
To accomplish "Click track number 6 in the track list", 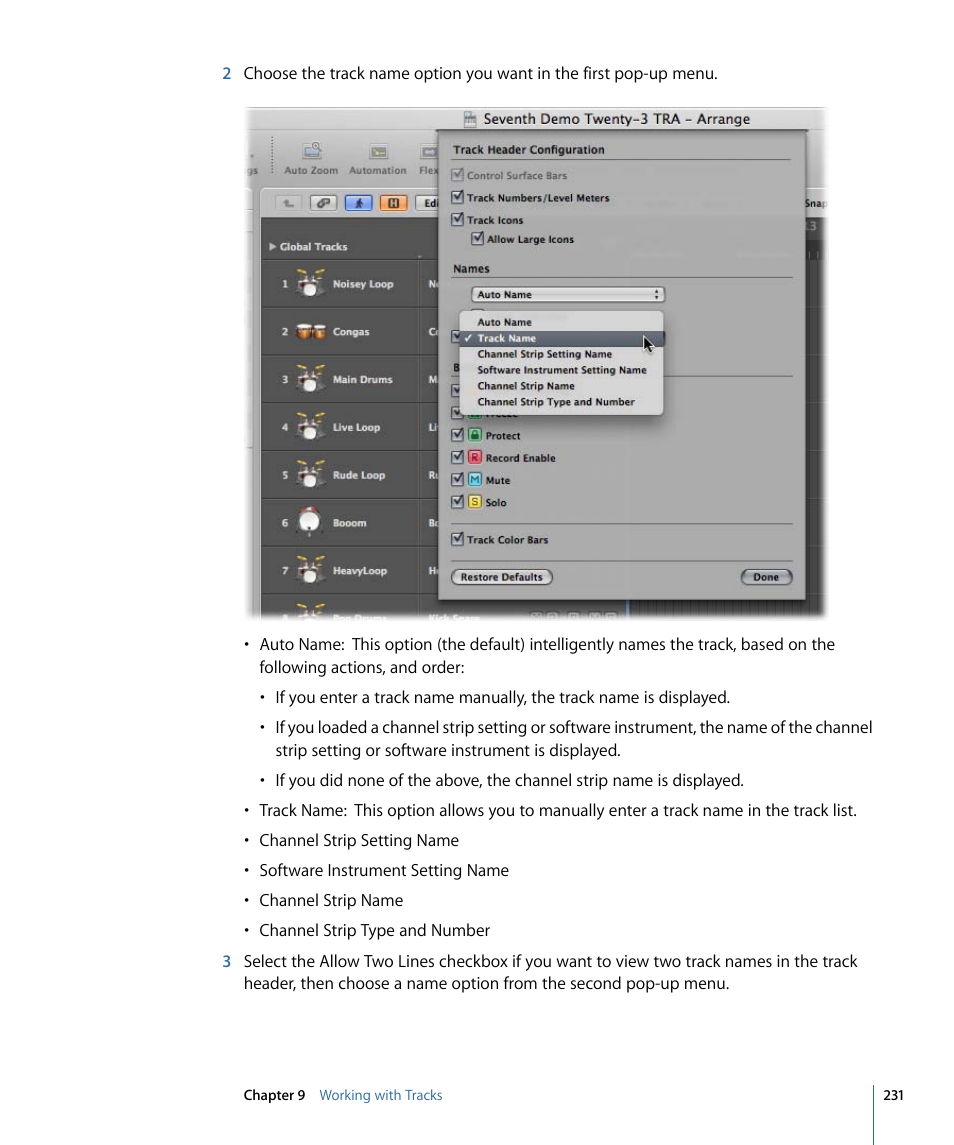I will pos(285,523).
